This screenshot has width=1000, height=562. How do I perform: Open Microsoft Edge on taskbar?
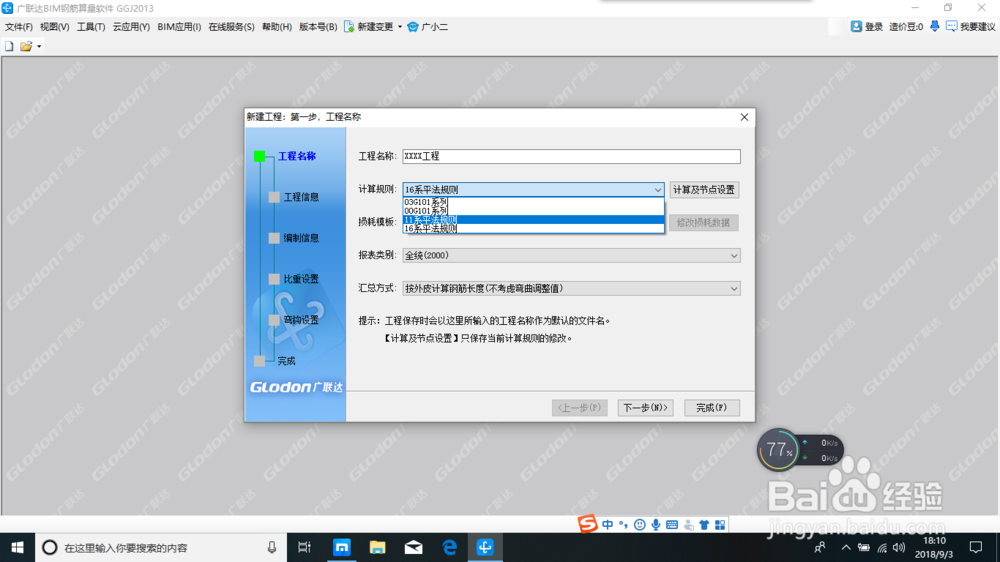(x=450, y=547)
